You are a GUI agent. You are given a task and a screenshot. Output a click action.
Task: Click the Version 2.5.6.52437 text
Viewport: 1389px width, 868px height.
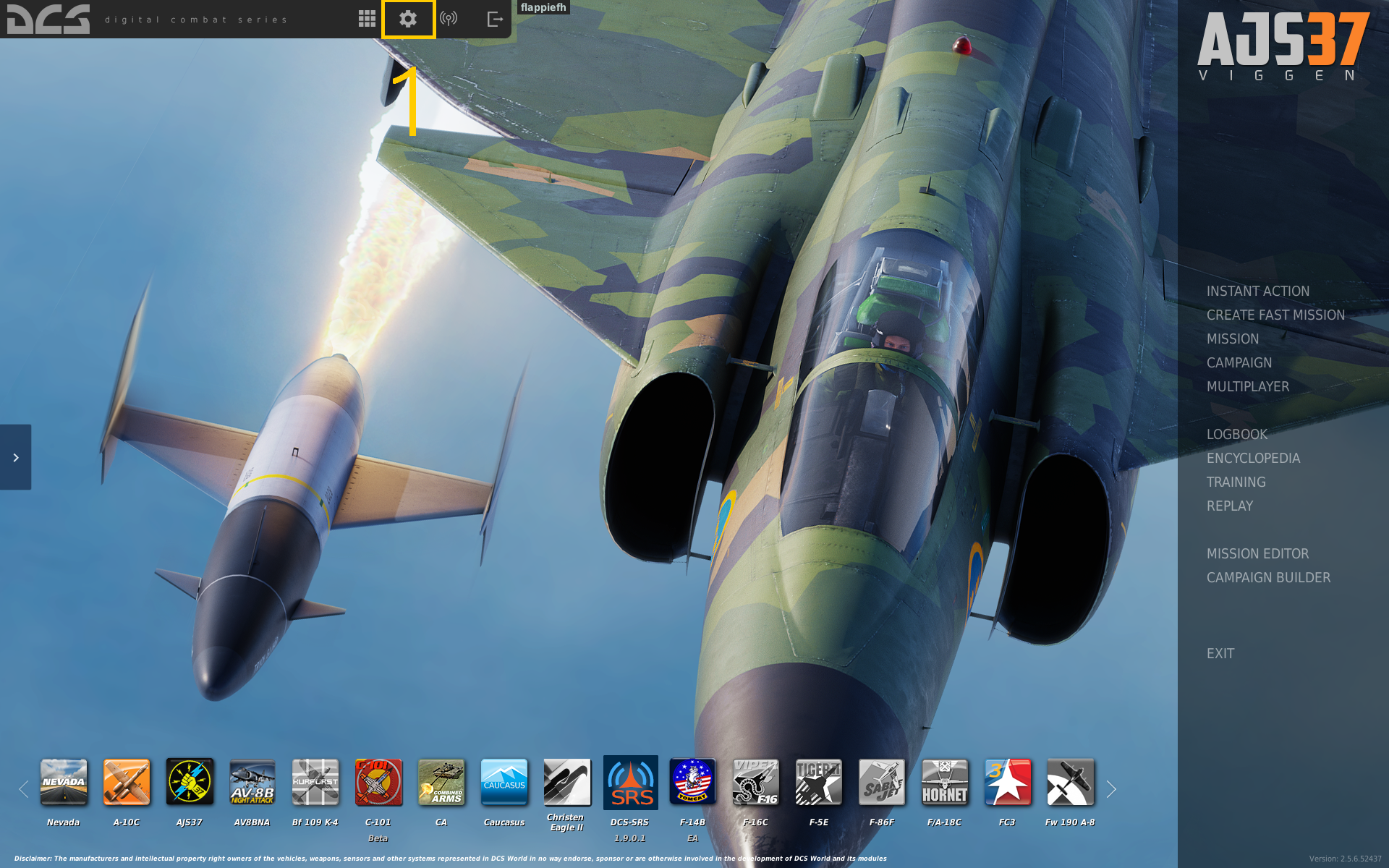(1345, 859)
